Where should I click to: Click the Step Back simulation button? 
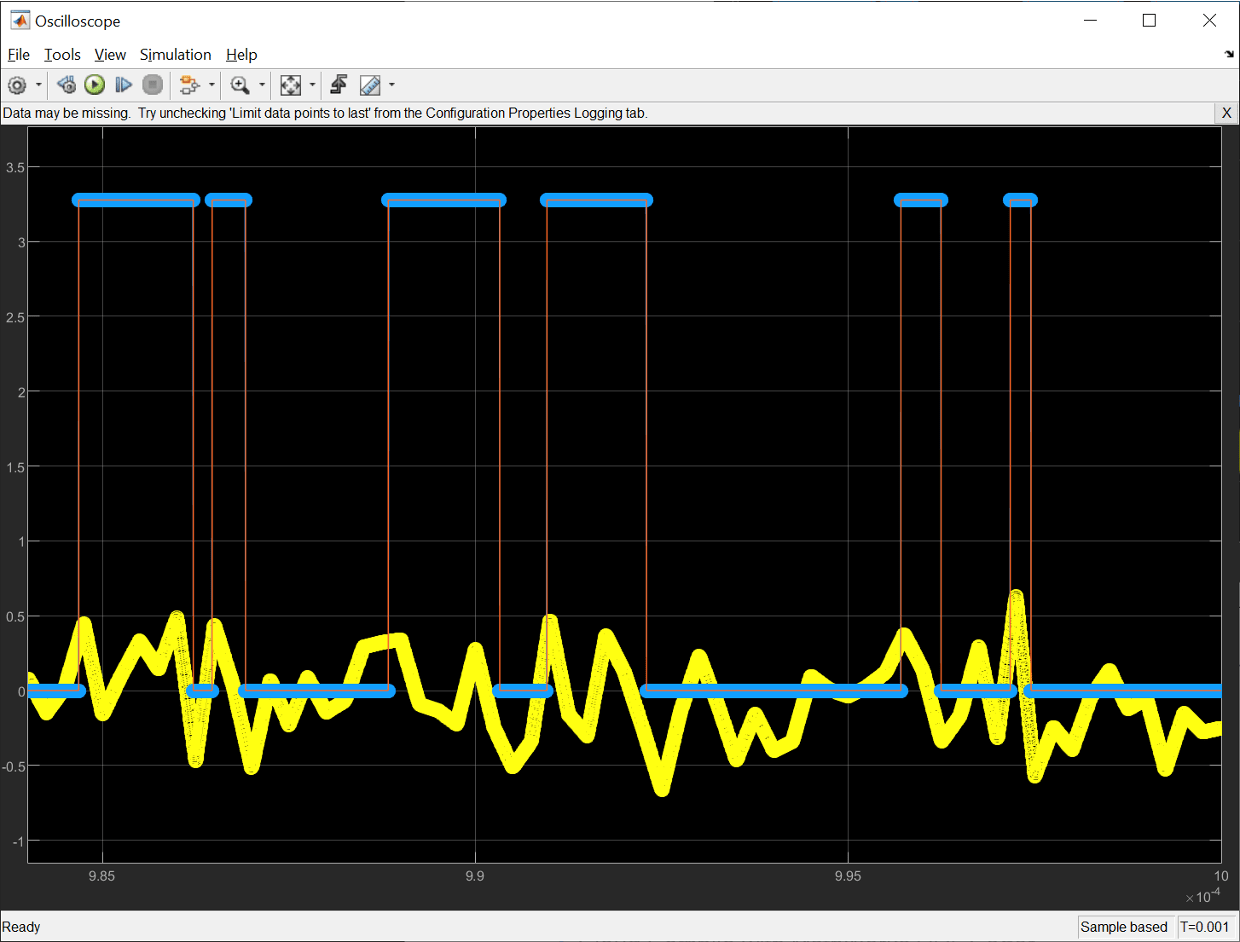[67, 85]
